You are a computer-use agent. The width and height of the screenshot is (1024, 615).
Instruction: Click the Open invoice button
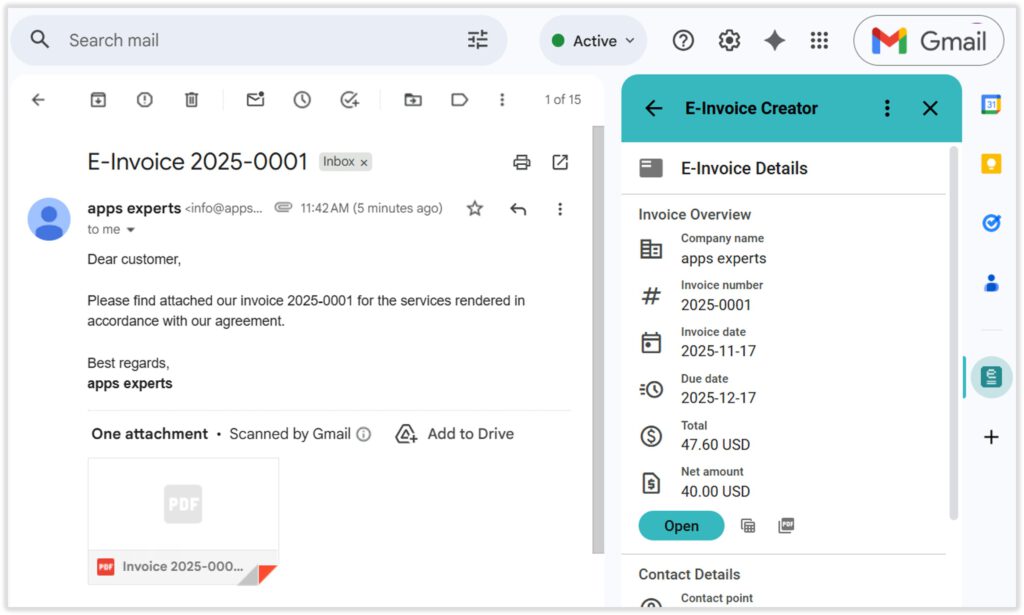(681, 526)
